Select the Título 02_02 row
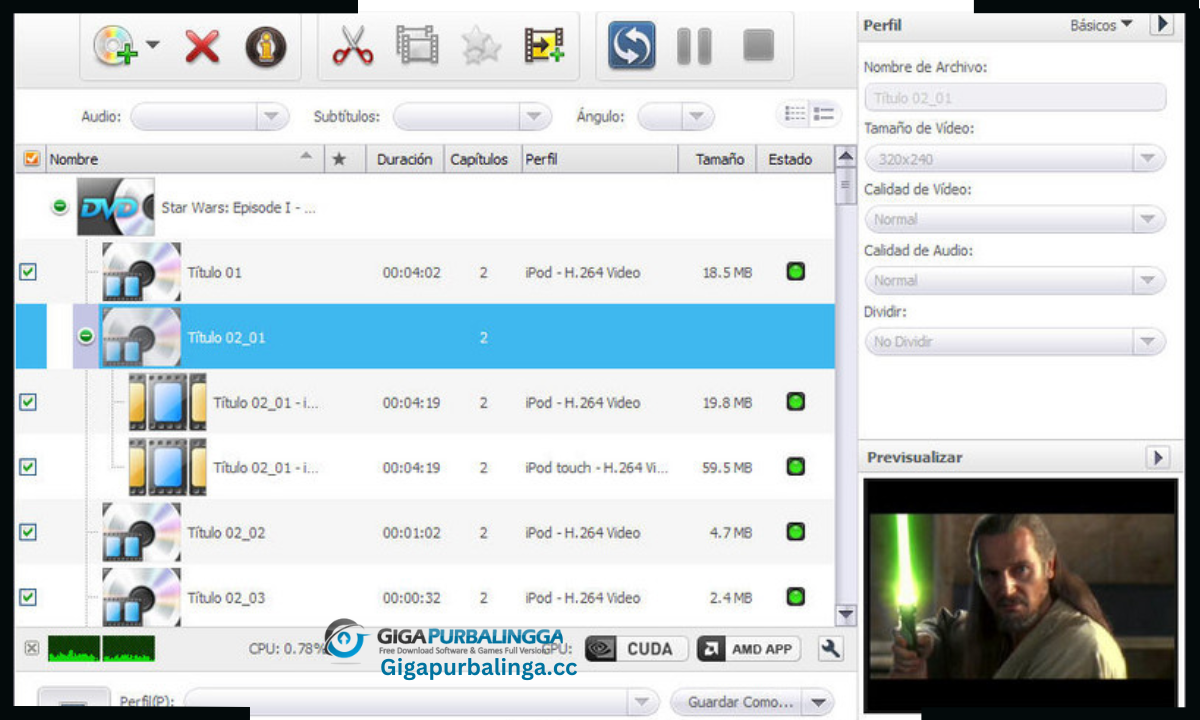The image size is (1200, 720). [x=425, y=532]
